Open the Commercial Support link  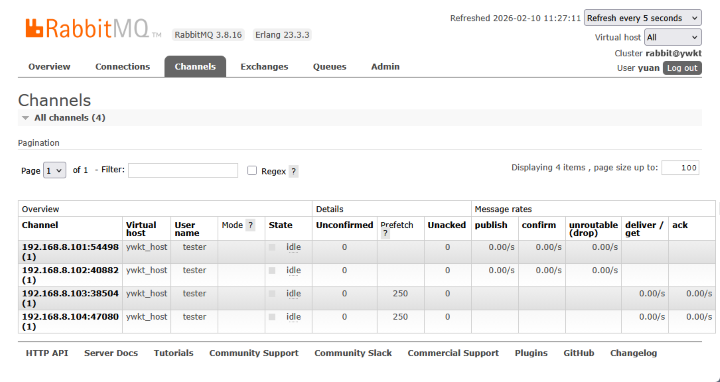pyautogui.click(x=453, y=353)
